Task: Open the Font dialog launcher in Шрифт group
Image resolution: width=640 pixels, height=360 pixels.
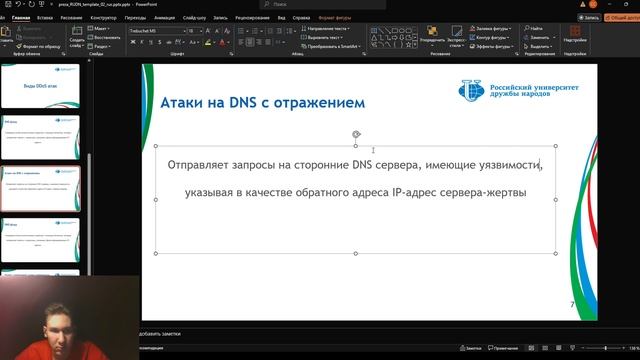Action: pyautogui.click(x=231, y=54)
